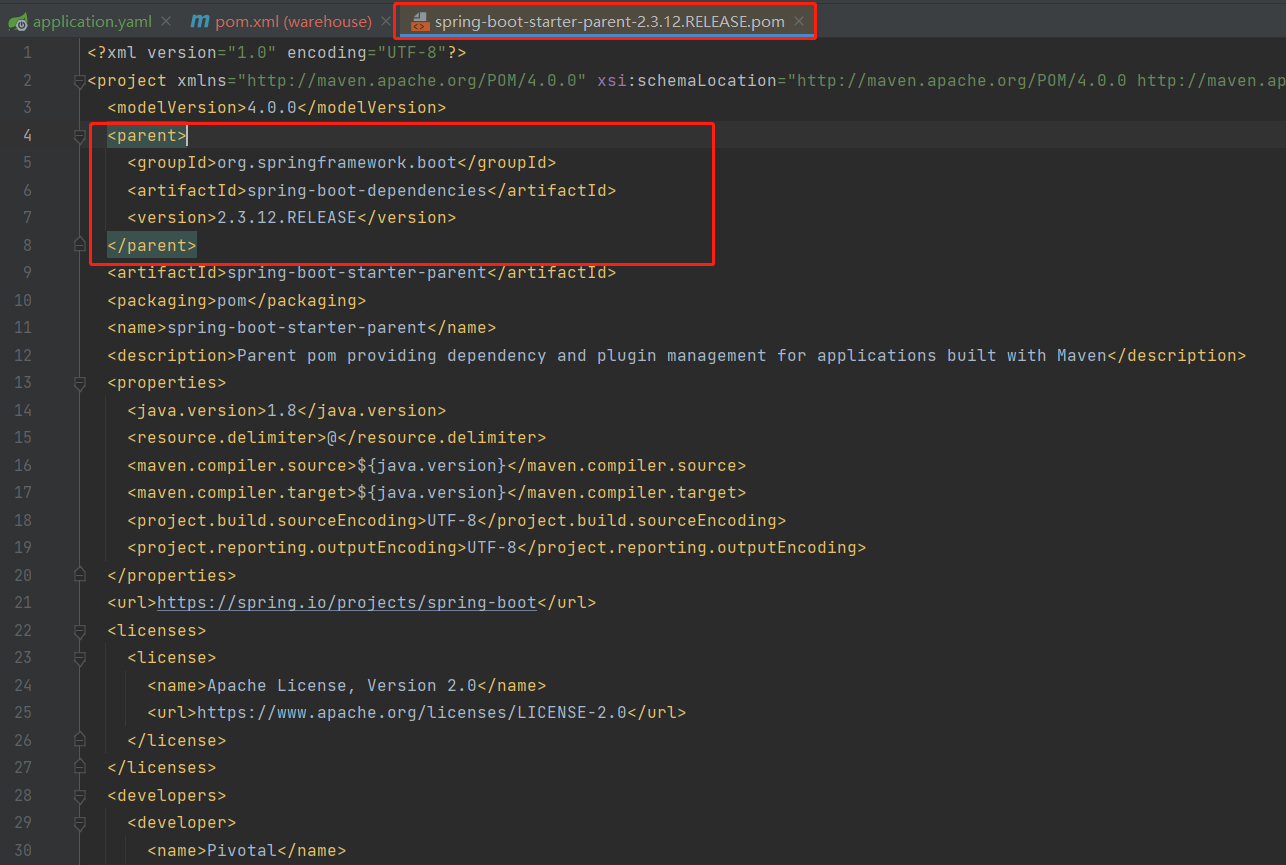Click line number 13 in the gutter

[22, 383]
